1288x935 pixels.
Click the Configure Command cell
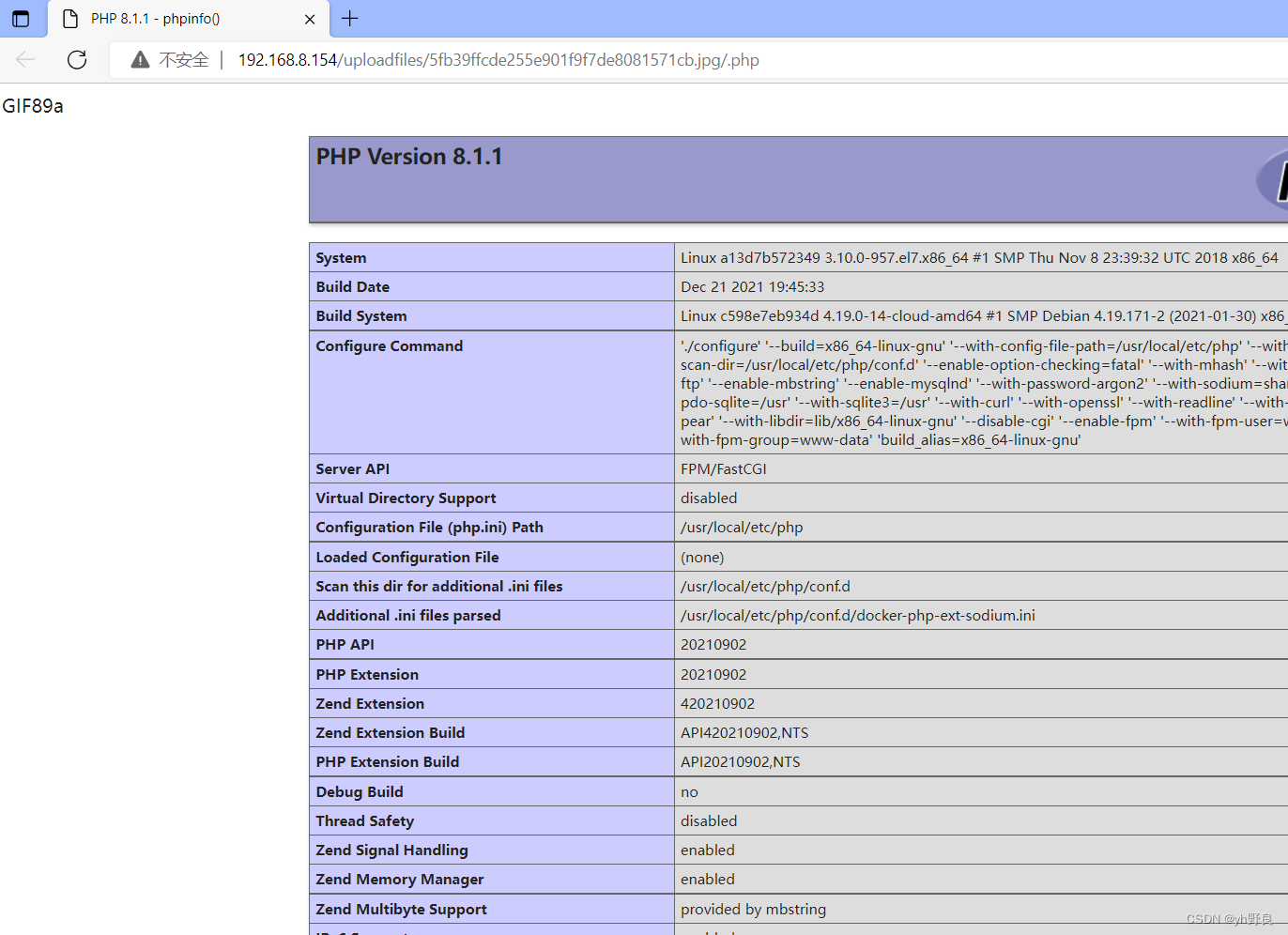pos(390,345)
